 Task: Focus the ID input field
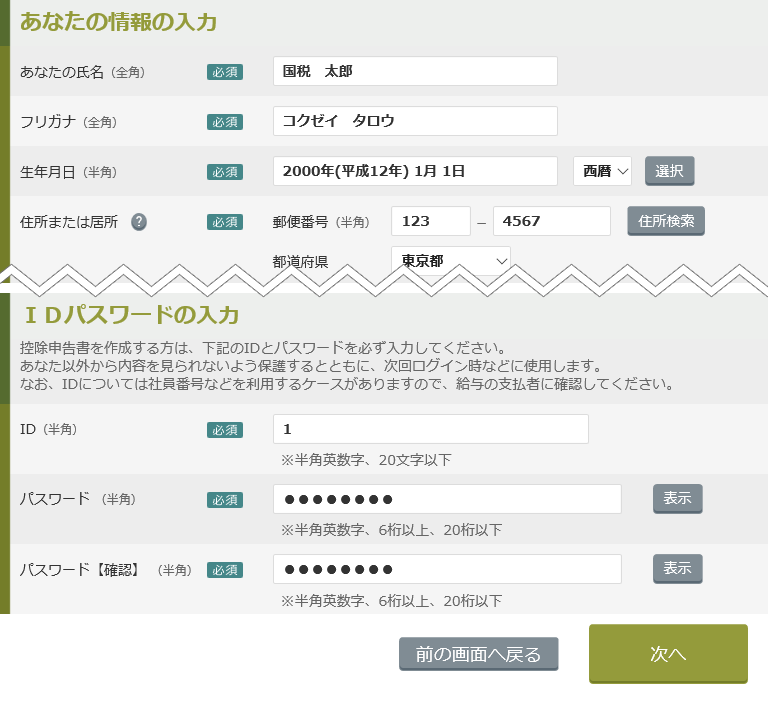(x=430, y=429)
